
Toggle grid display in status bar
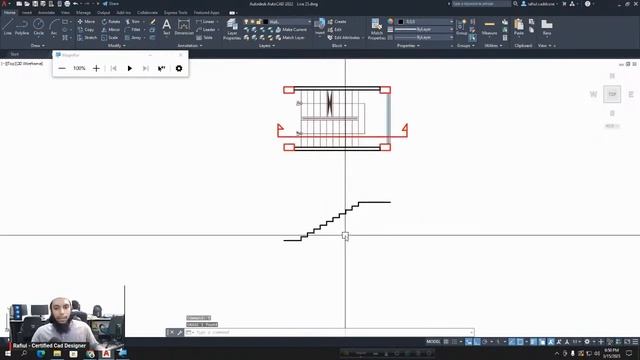(x=446, y=342)
